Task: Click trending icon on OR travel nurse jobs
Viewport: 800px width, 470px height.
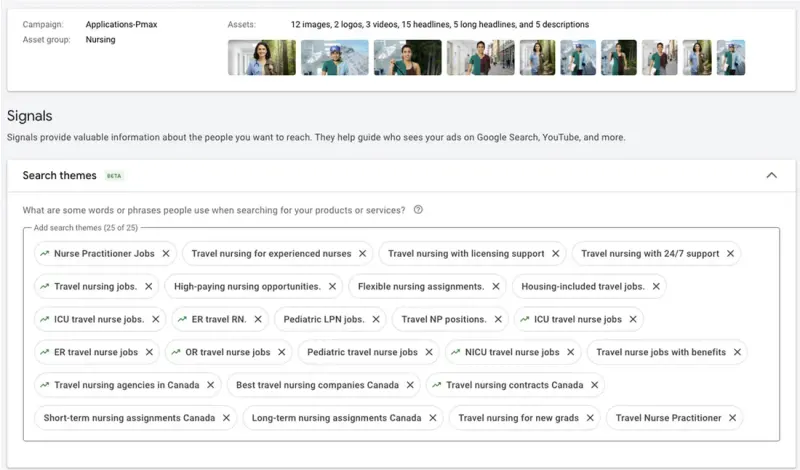Action: click(x=176, y=352)
